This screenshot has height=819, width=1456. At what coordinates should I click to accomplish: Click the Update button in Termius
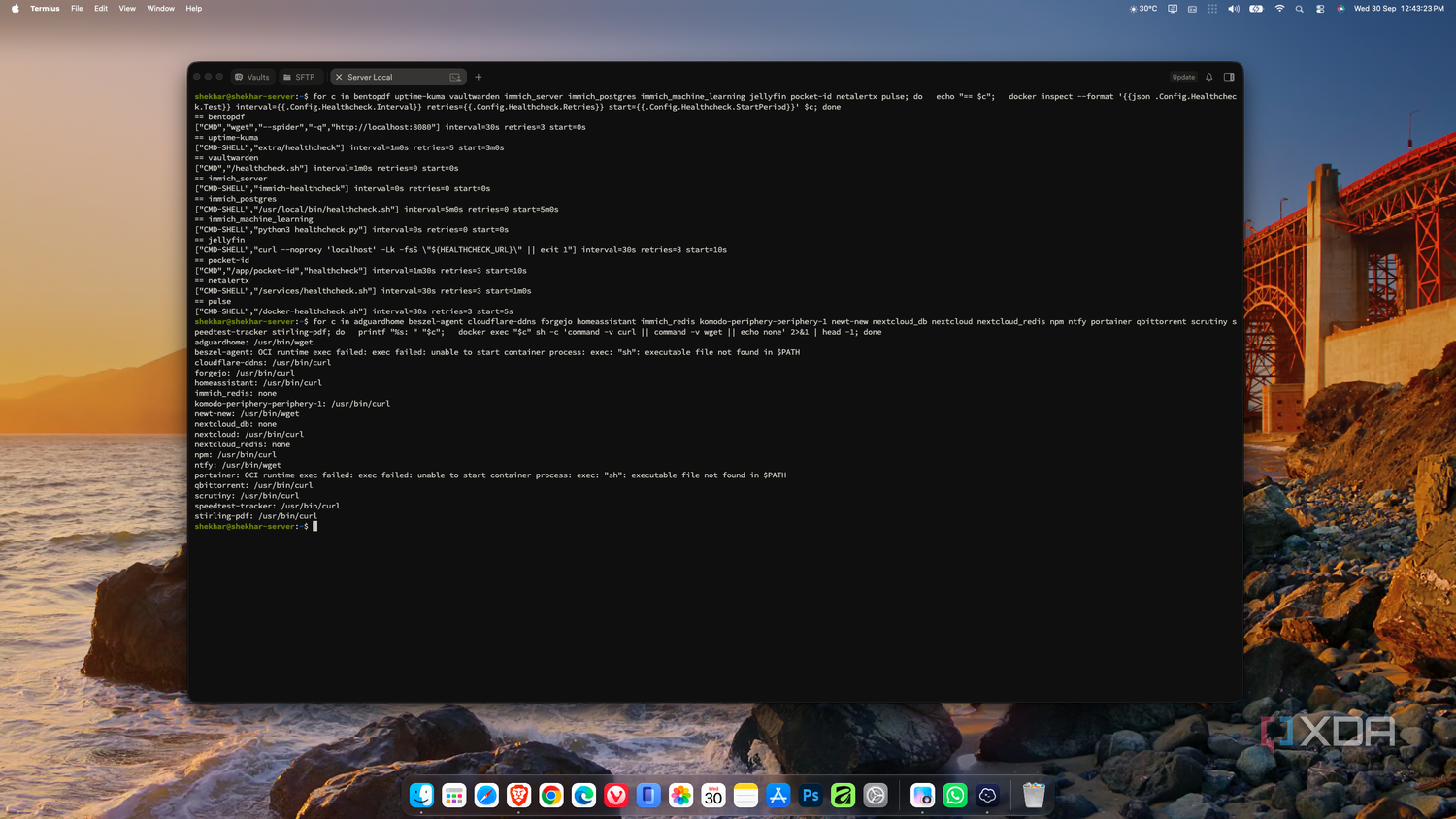1183,77
